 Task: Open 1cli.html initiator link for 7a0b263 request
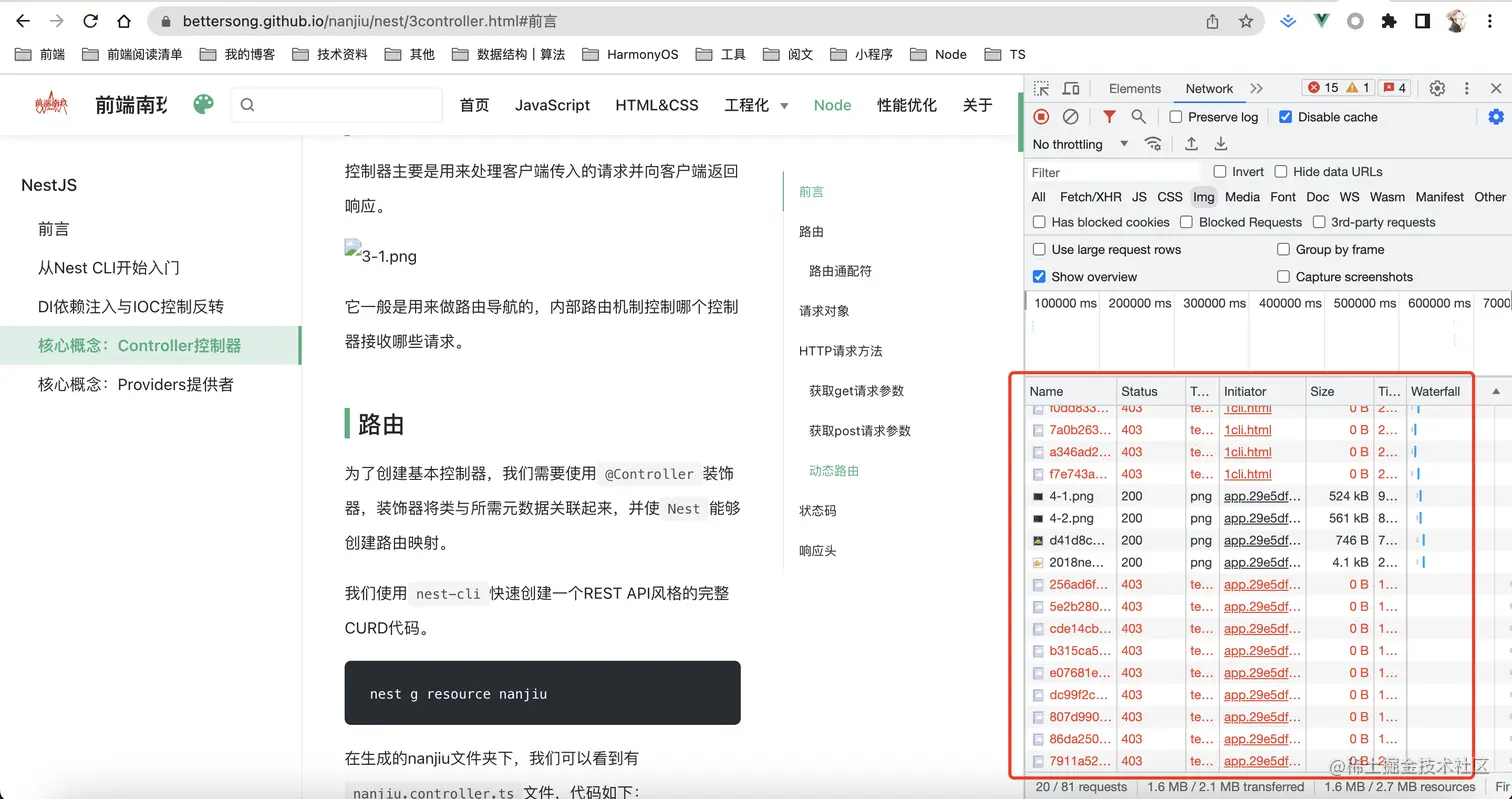1247,430
